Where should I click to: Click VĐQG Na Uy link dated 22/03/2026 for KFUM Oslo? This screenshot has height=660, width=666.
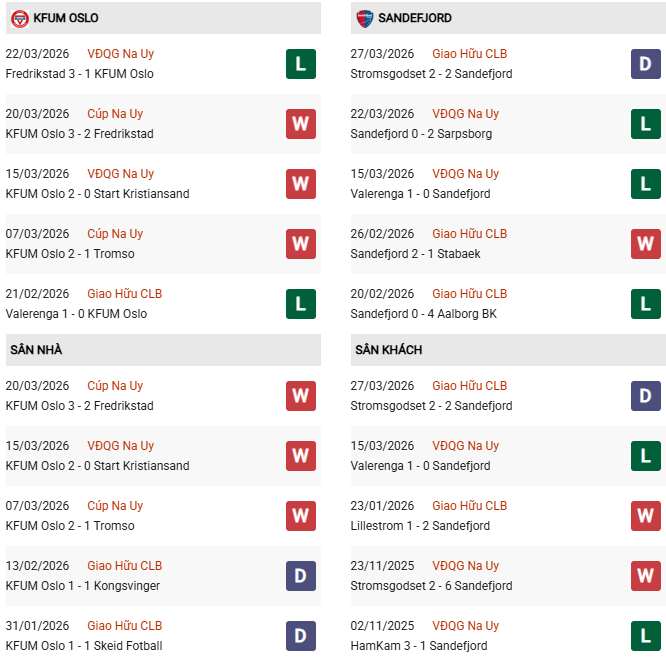tap(121, 54)
